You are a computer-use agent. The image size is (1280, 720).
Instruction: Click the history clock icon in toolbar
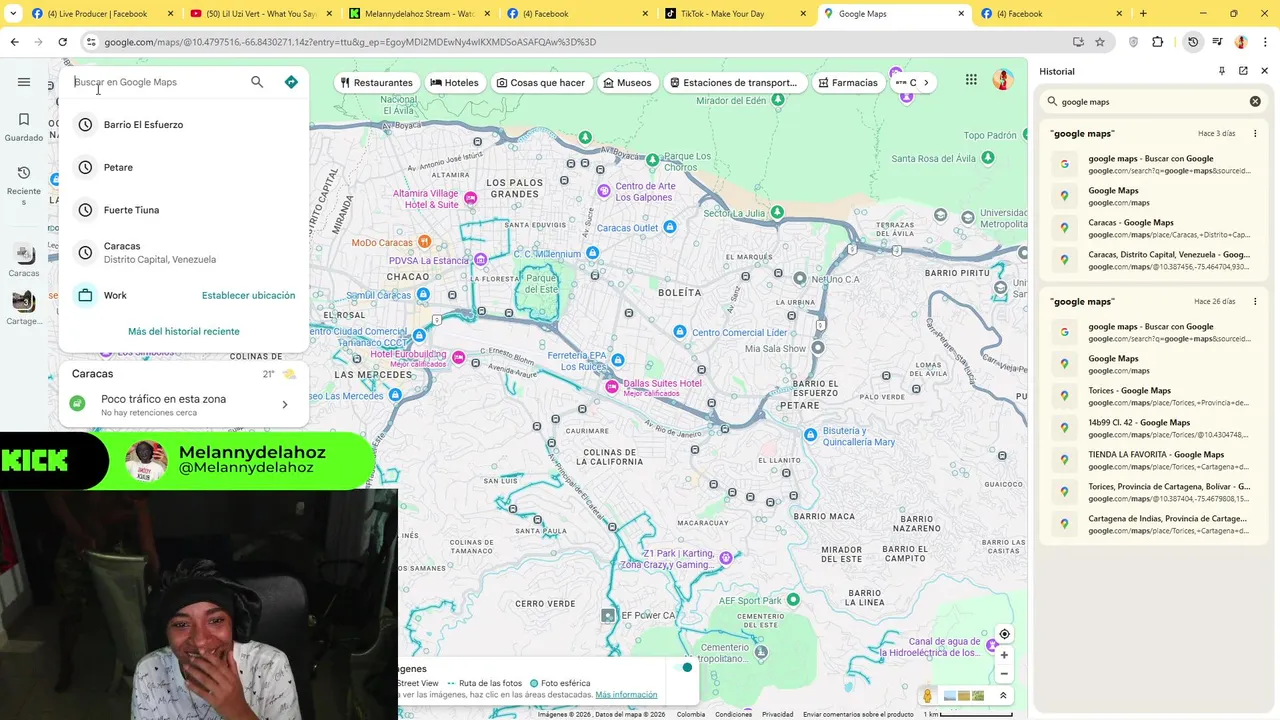point(1193,42)
